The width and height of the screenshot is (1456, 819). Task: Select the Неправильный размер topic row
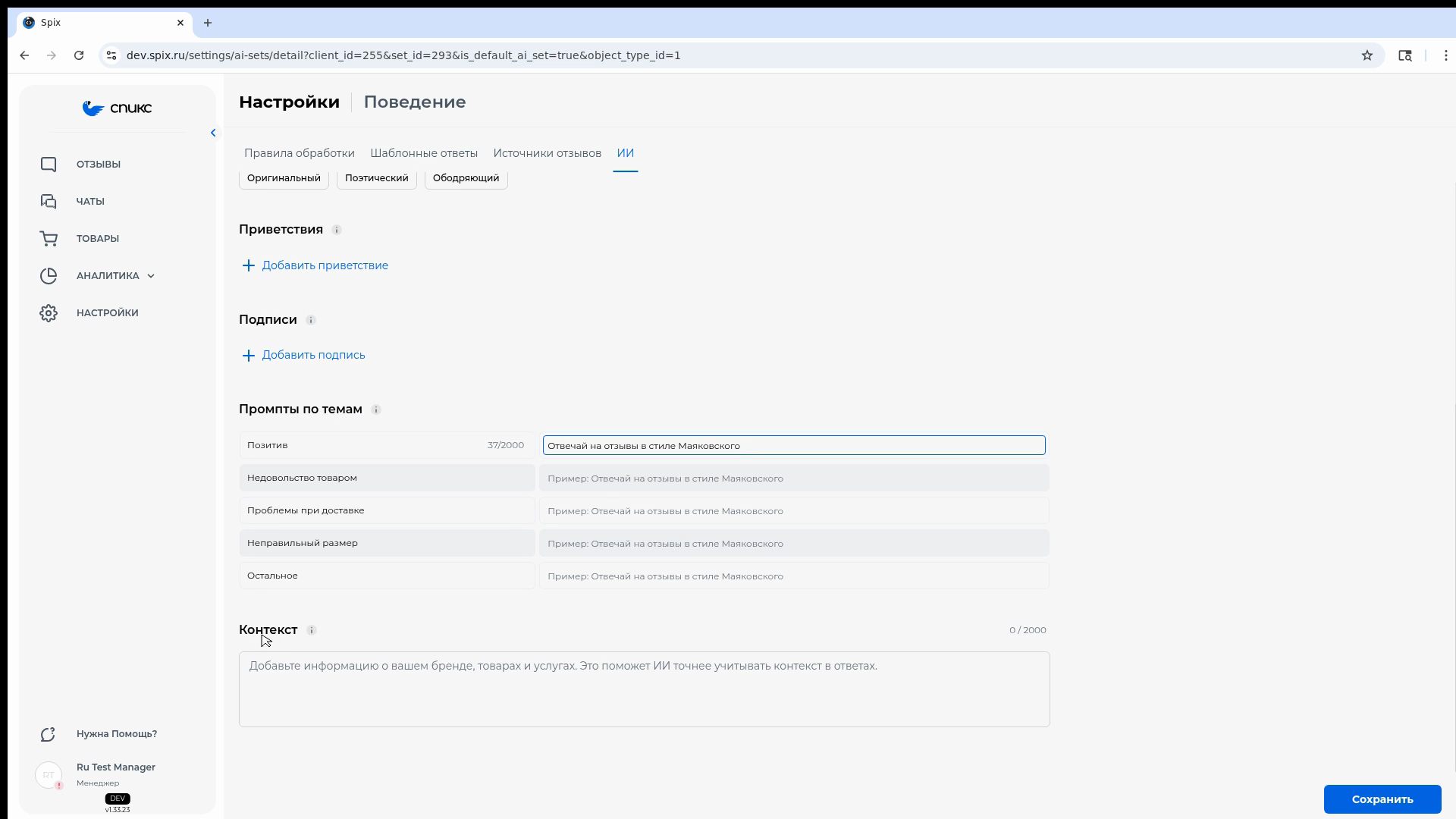388,544
